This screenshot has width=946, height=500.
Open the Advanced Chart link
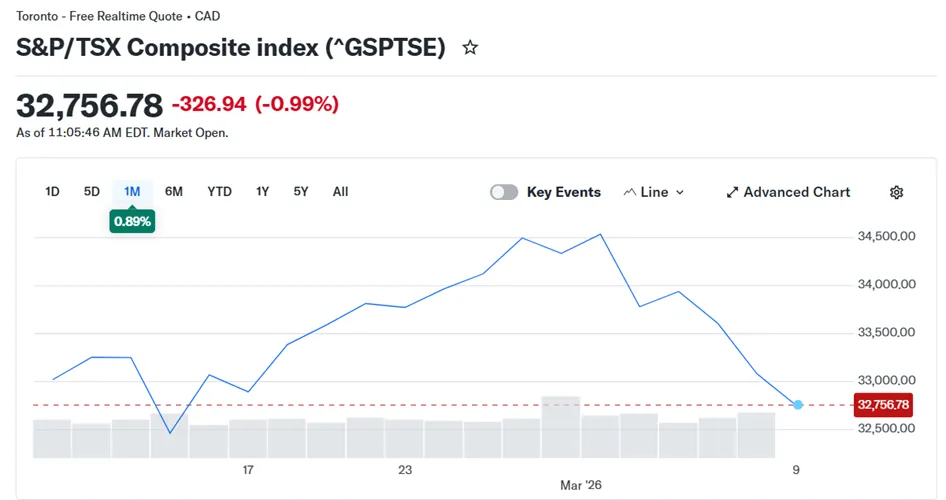point(796,192)
